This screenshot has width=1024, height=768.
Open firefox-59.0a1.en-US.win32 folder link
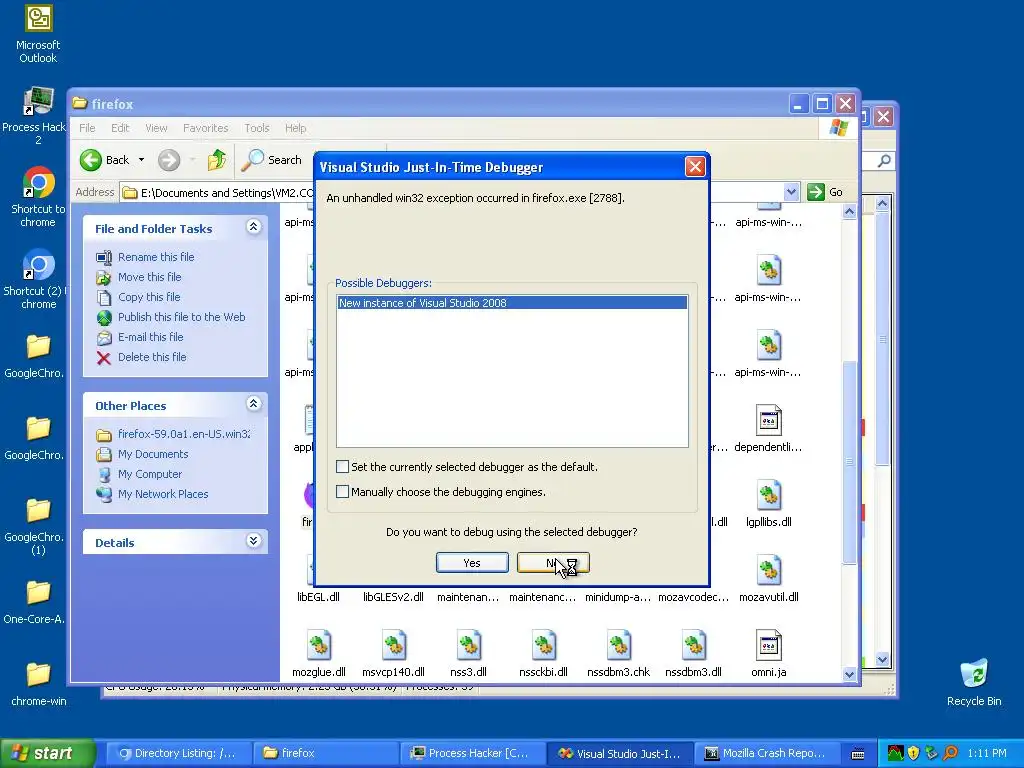[184, 434]
